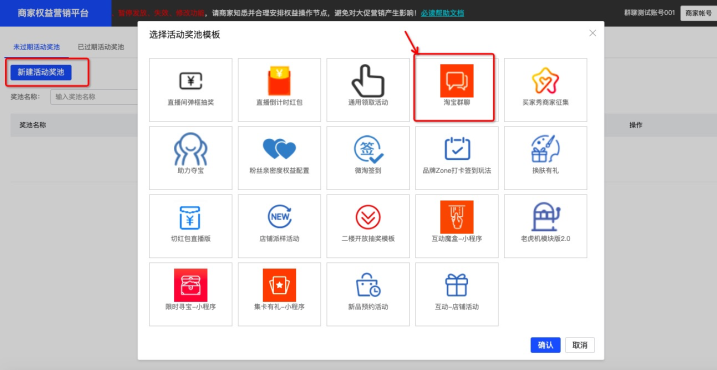This screenshot has height=370, width=717.
Task: Choose the 切红包直播版 envelope icon
Action: point(191,217)
